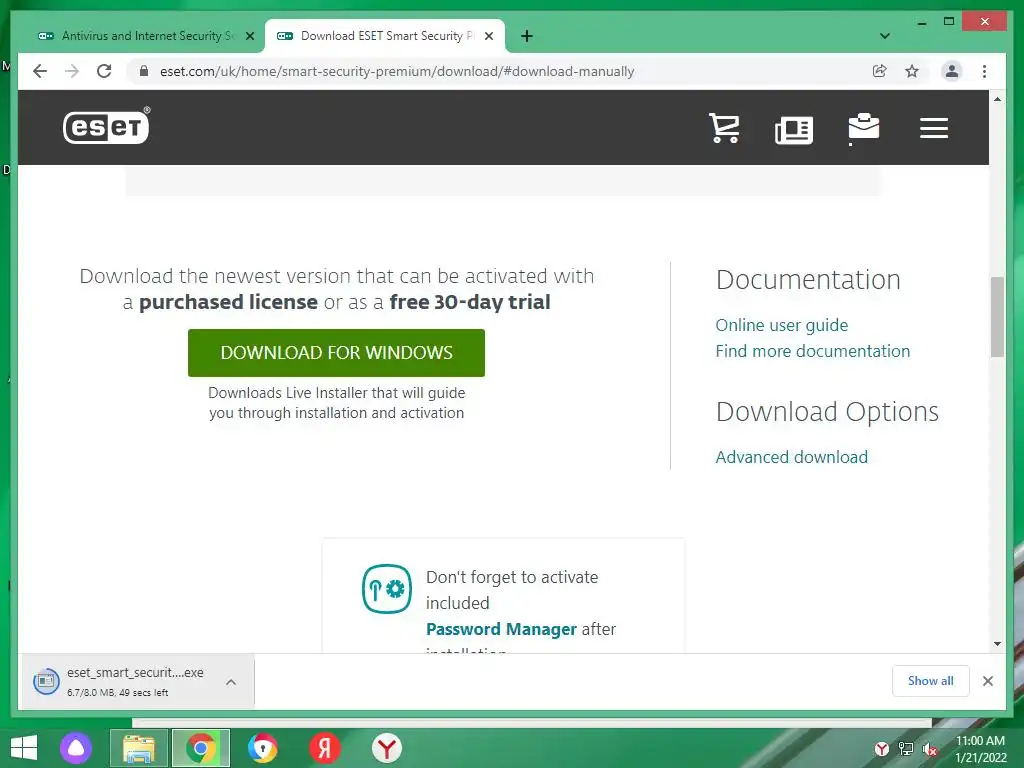The width and height of the screenshot is (1024, 768).
Task: Open the Advanced download link
Action: tap(792, 457)
